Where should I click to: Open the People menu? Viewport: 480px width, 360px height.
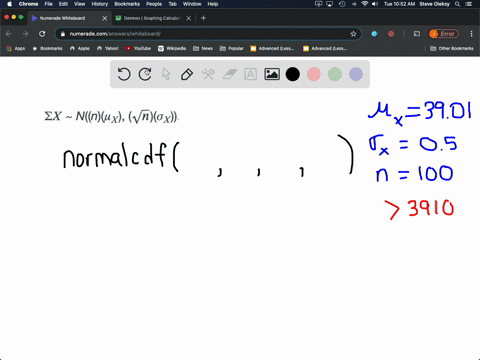click(154, 4)
